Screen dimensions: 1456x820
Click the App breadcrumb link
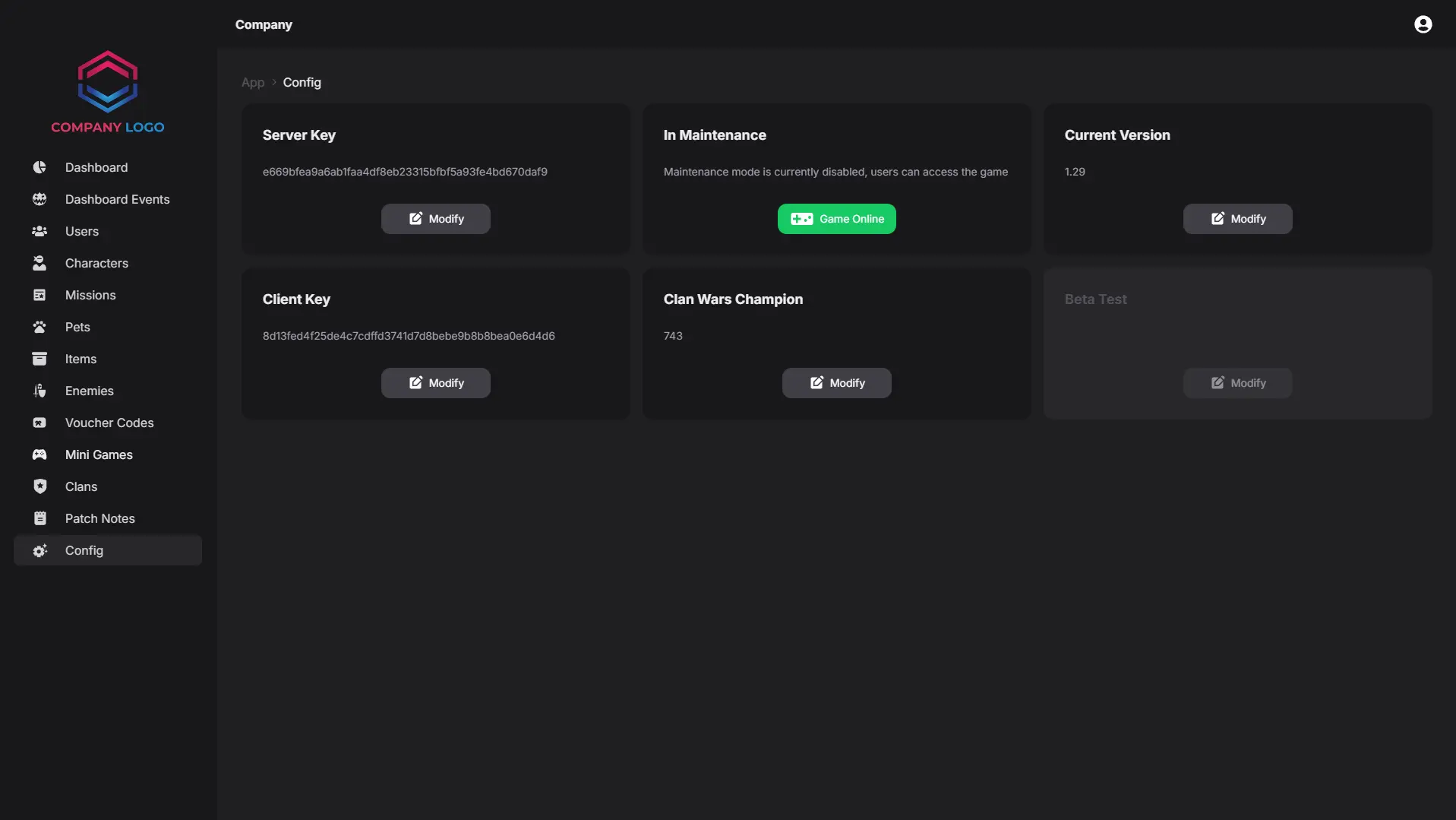point(253,82)
